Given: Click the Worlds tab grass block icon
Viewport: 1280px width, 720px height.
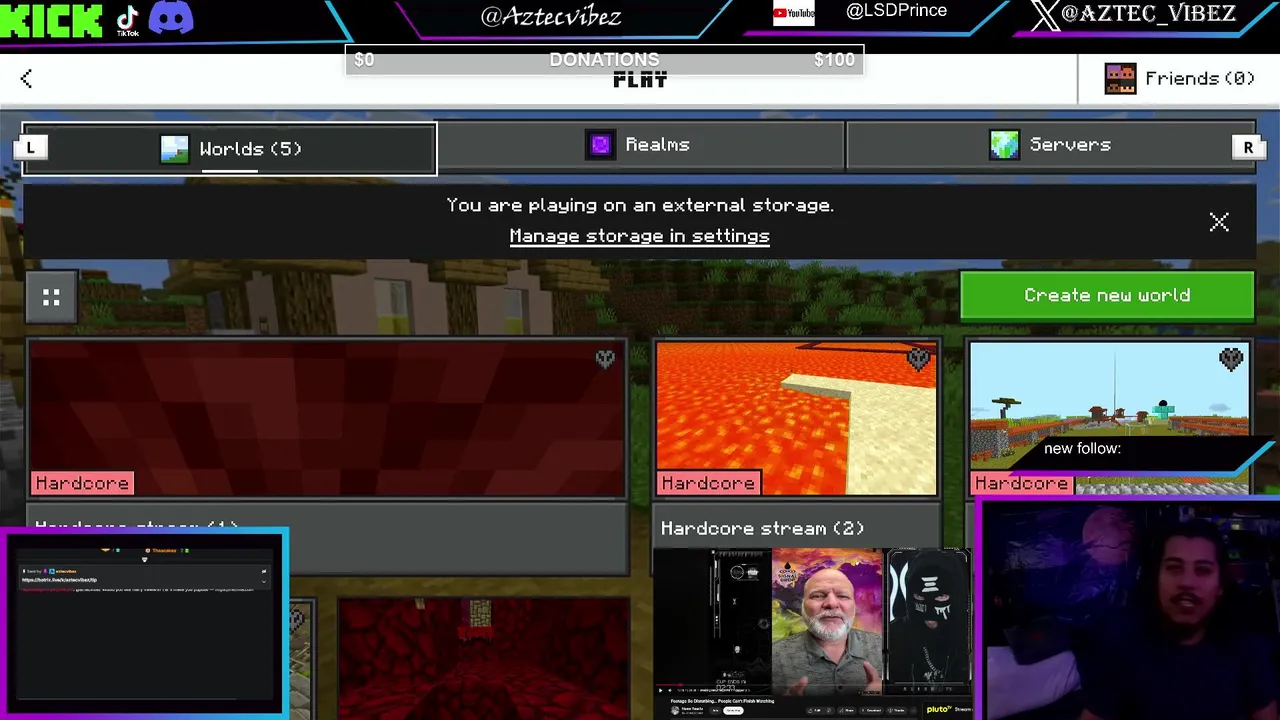Looking at the screenshot, I should click(174, 149).
